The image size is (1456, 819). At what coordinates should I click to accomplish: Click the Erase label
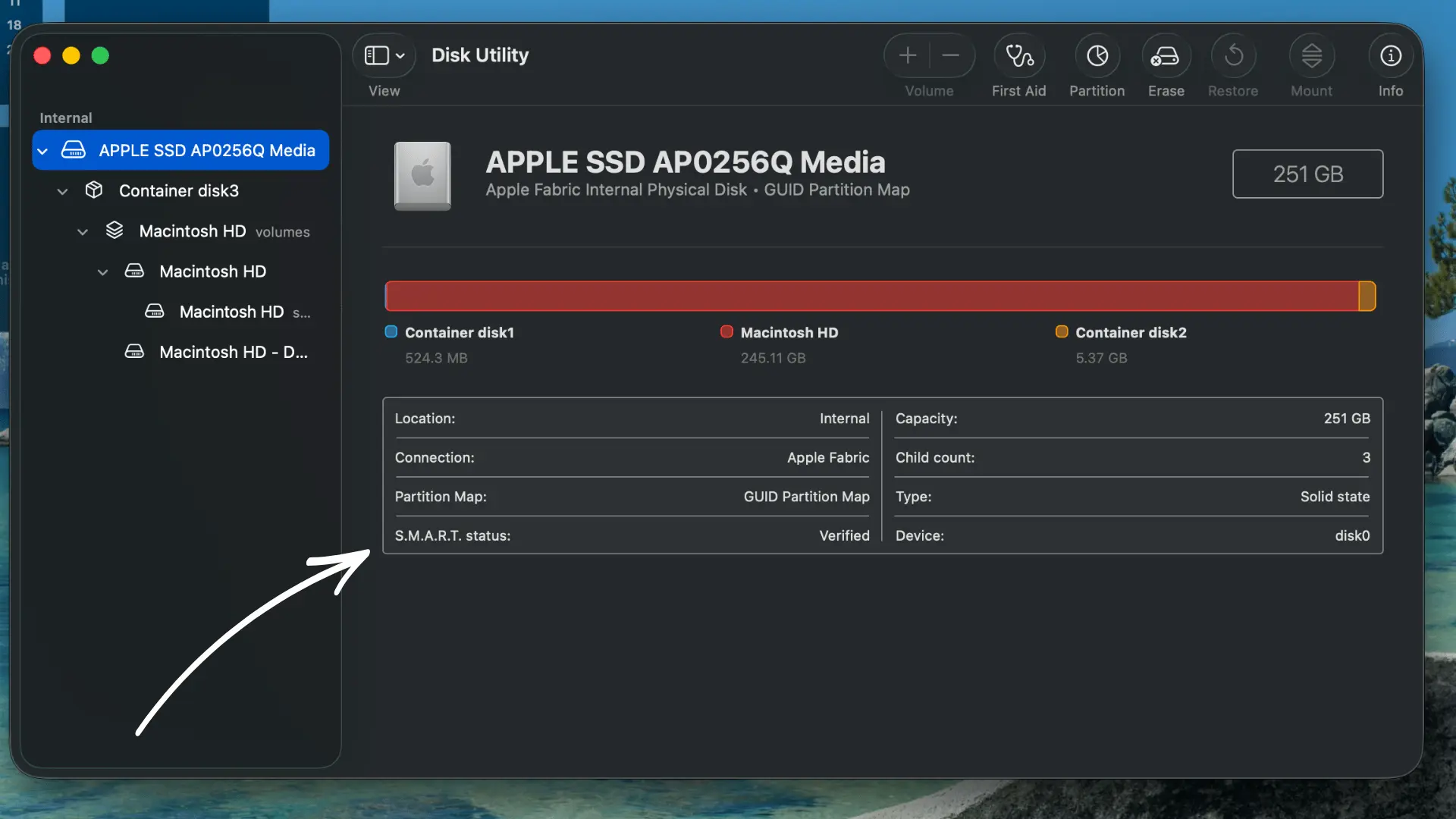[1166, 91]
